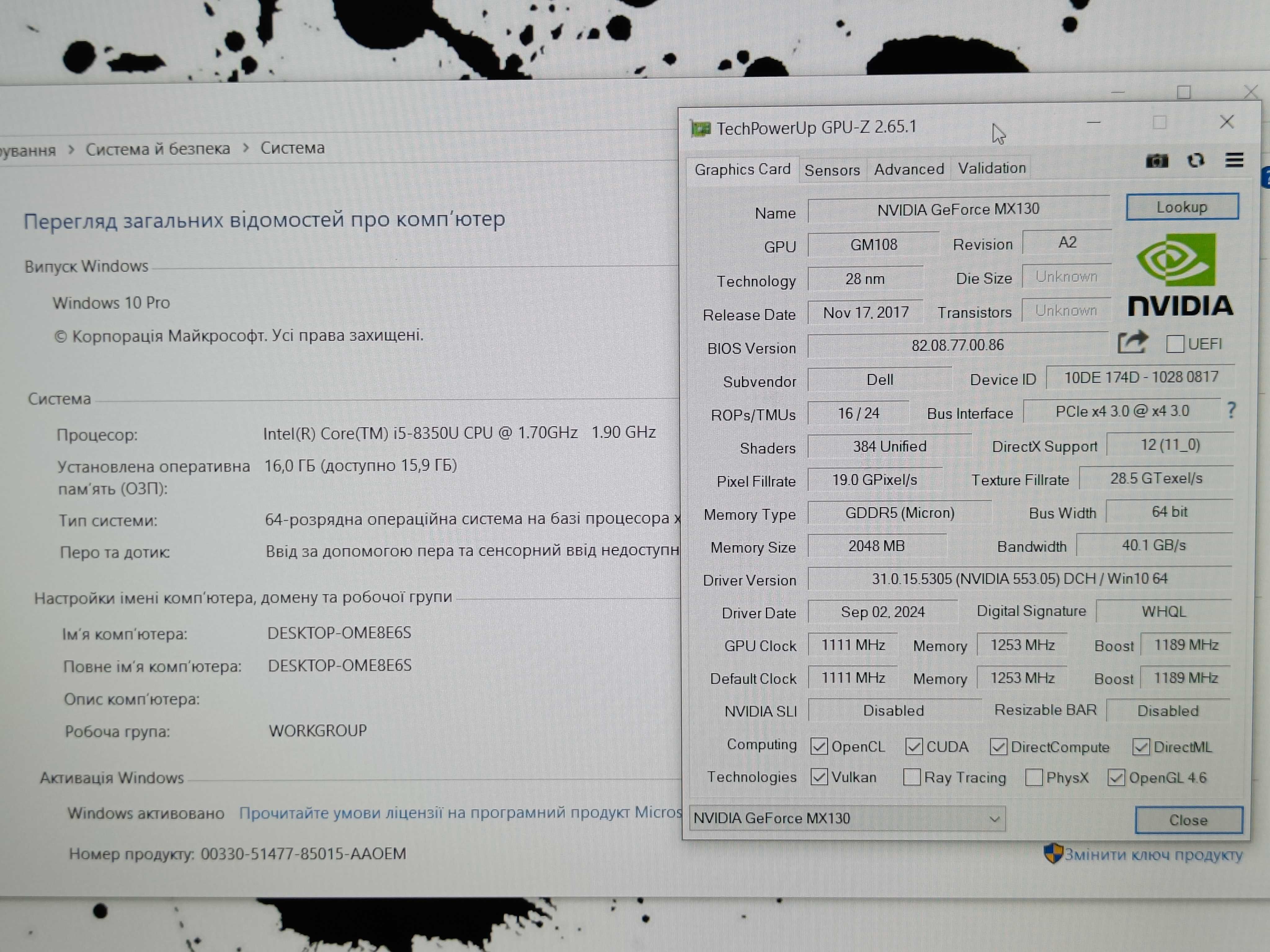Screen dimensions: 1270x952
Task: Toggle the DirectML checkbox
Action: point(1141,747)
